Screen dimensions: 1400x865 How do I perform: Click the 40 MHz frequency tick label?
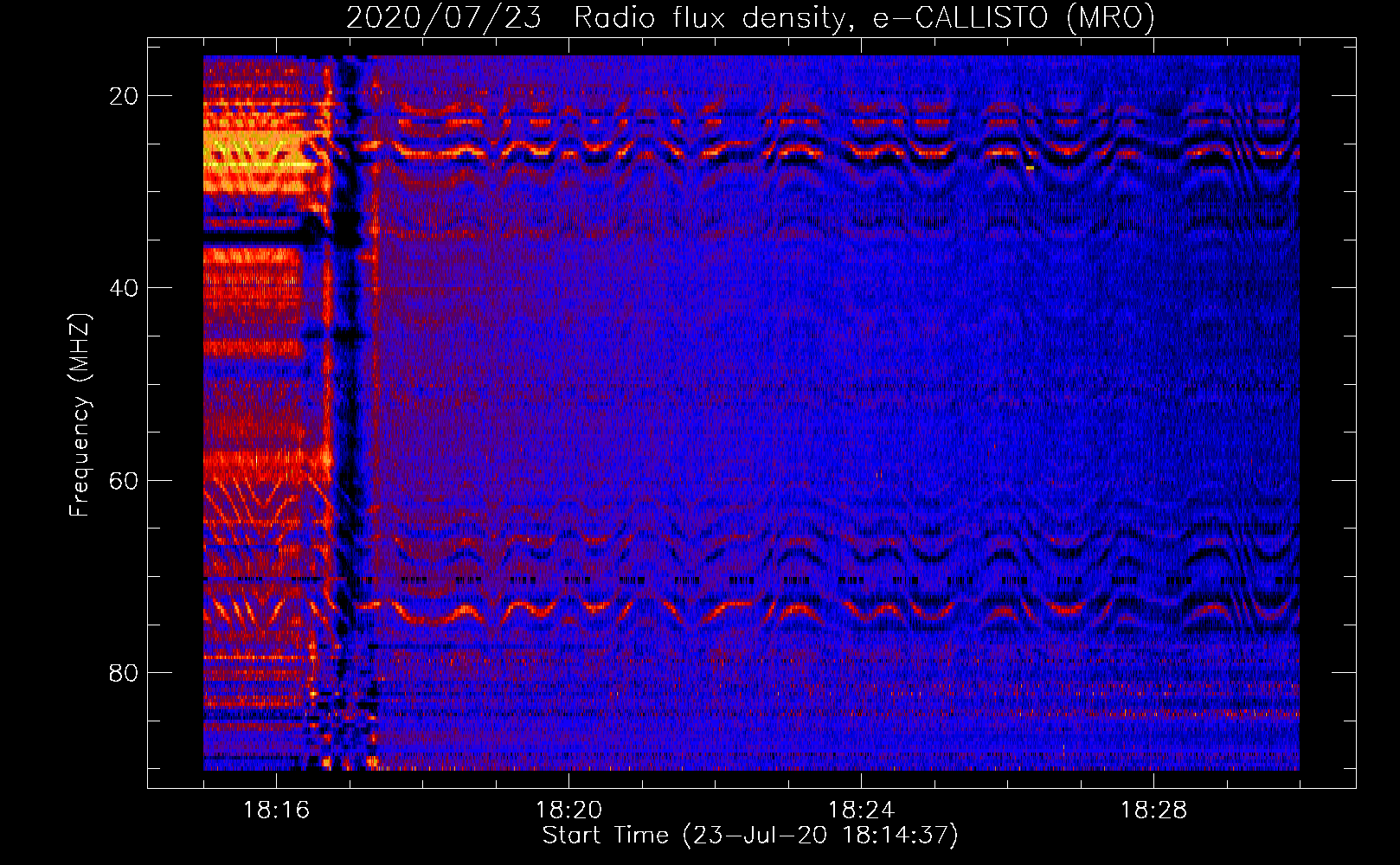coord(124,288)
